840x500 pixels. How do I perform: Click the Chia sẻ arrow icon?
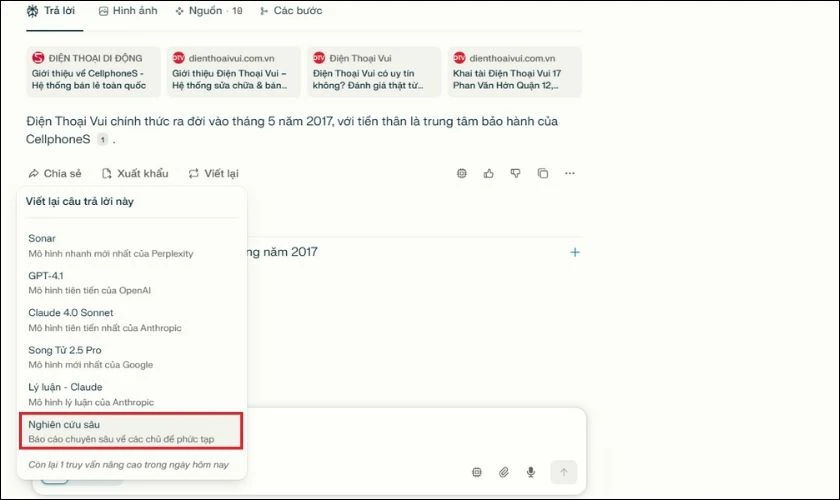point(34,173)
